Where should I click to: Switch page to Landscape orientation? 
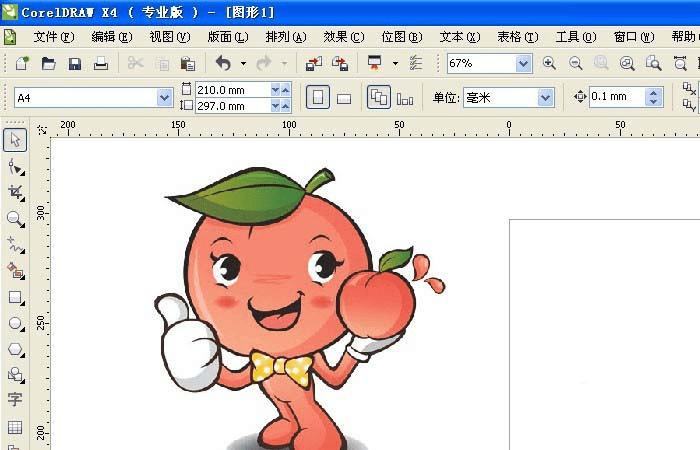(344, 98)
